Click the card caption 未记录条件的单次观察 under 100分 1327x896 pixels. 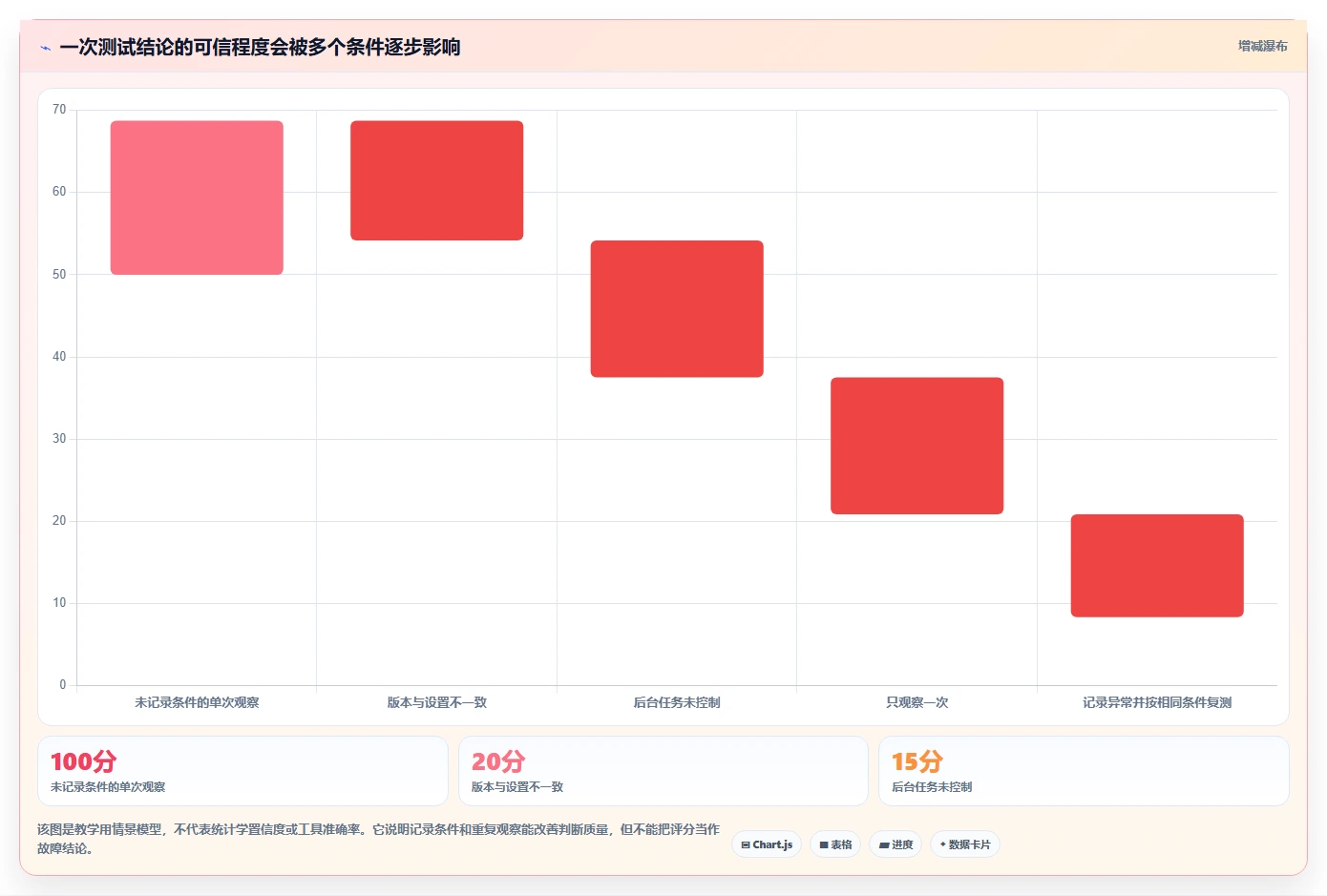click(x=108, y=787)
